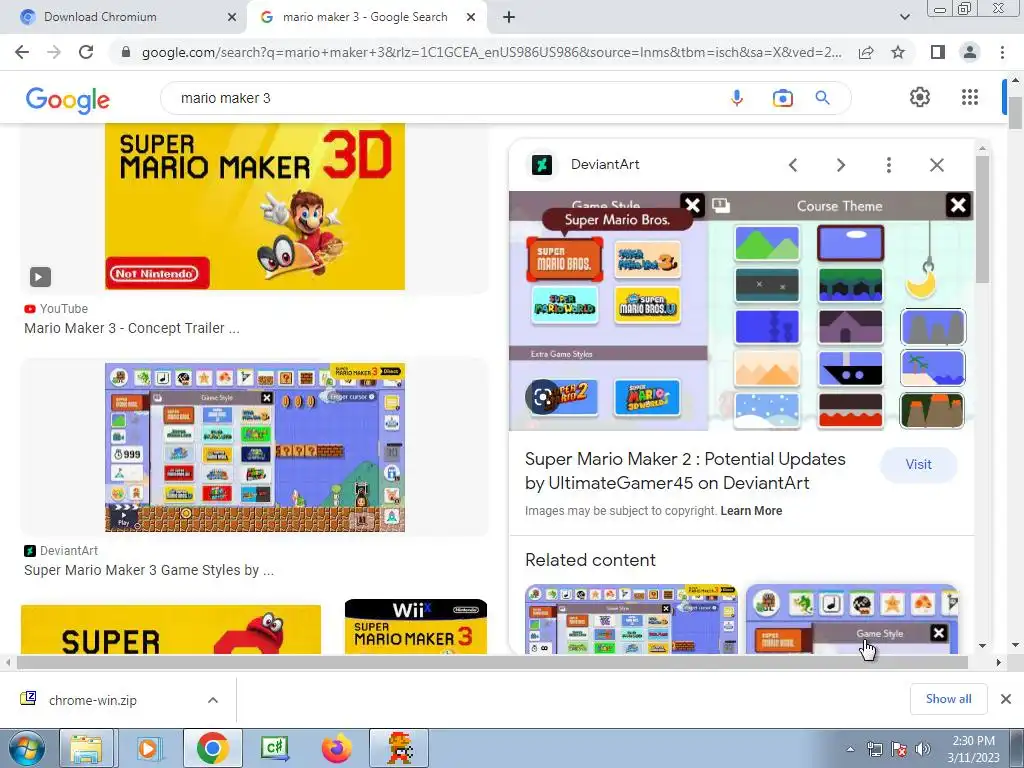The height and width of the screenshot is (768, 1024).
Task: Go back to the previous page
Action: coord(22,52)
